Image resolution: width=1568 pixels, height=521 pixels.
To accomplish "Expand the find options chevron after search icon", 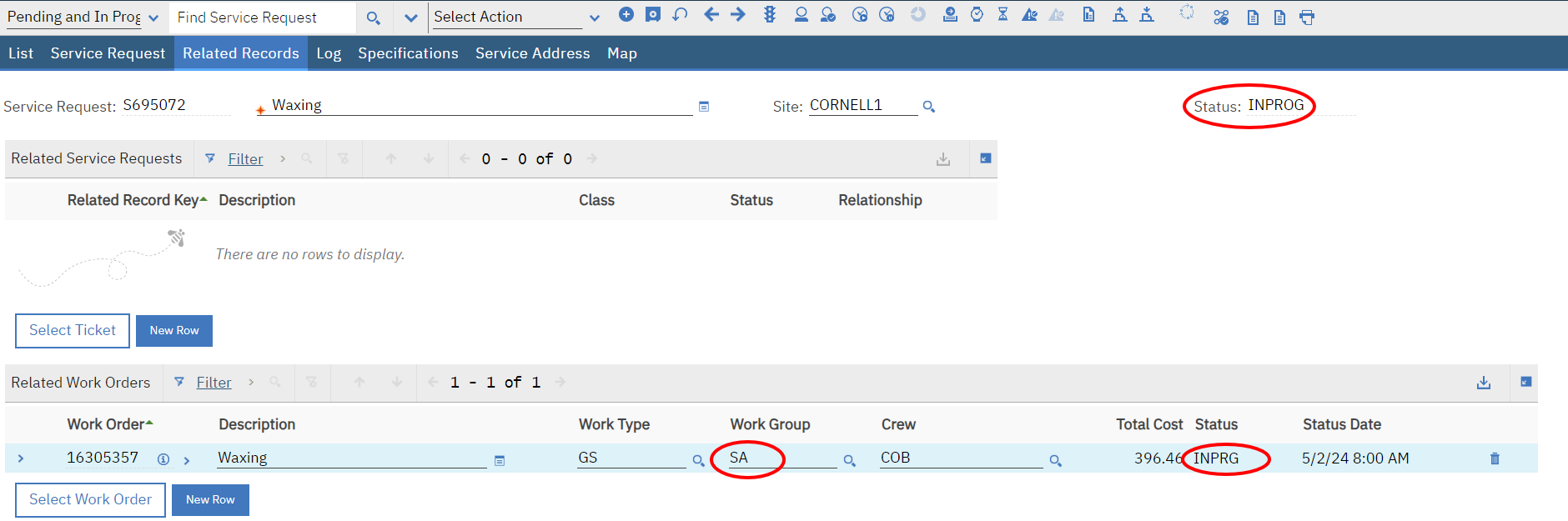I will coord(410,18).
